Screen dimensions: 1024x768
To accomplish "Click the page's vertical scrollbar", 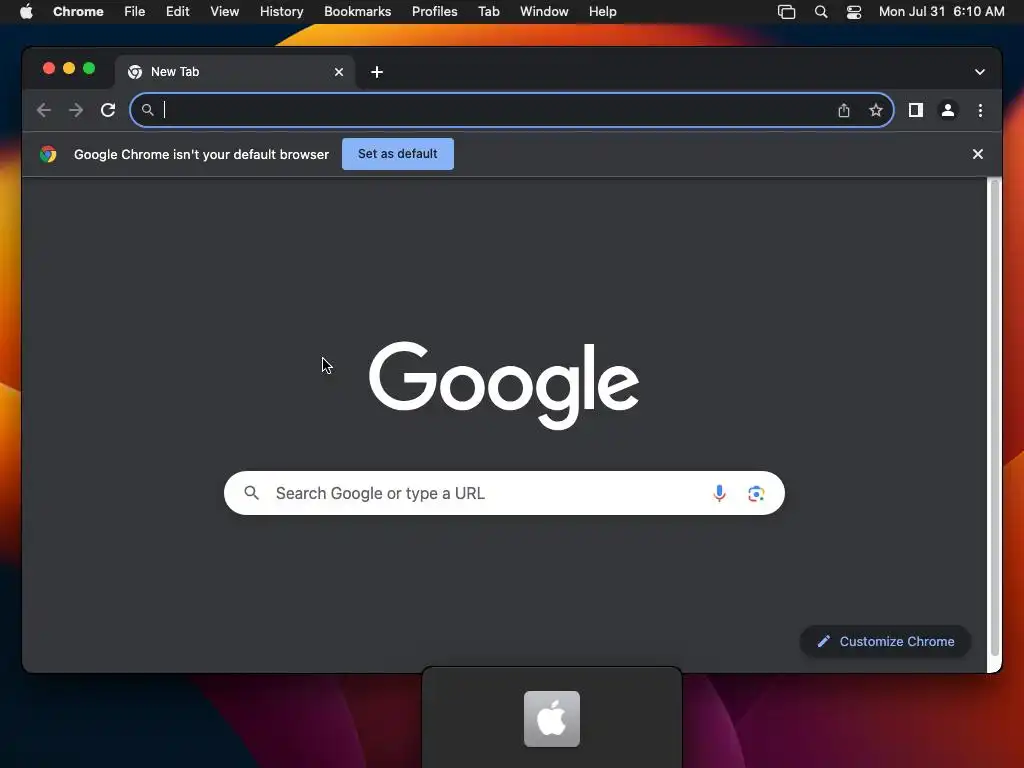I will click(x=995, y=418).
